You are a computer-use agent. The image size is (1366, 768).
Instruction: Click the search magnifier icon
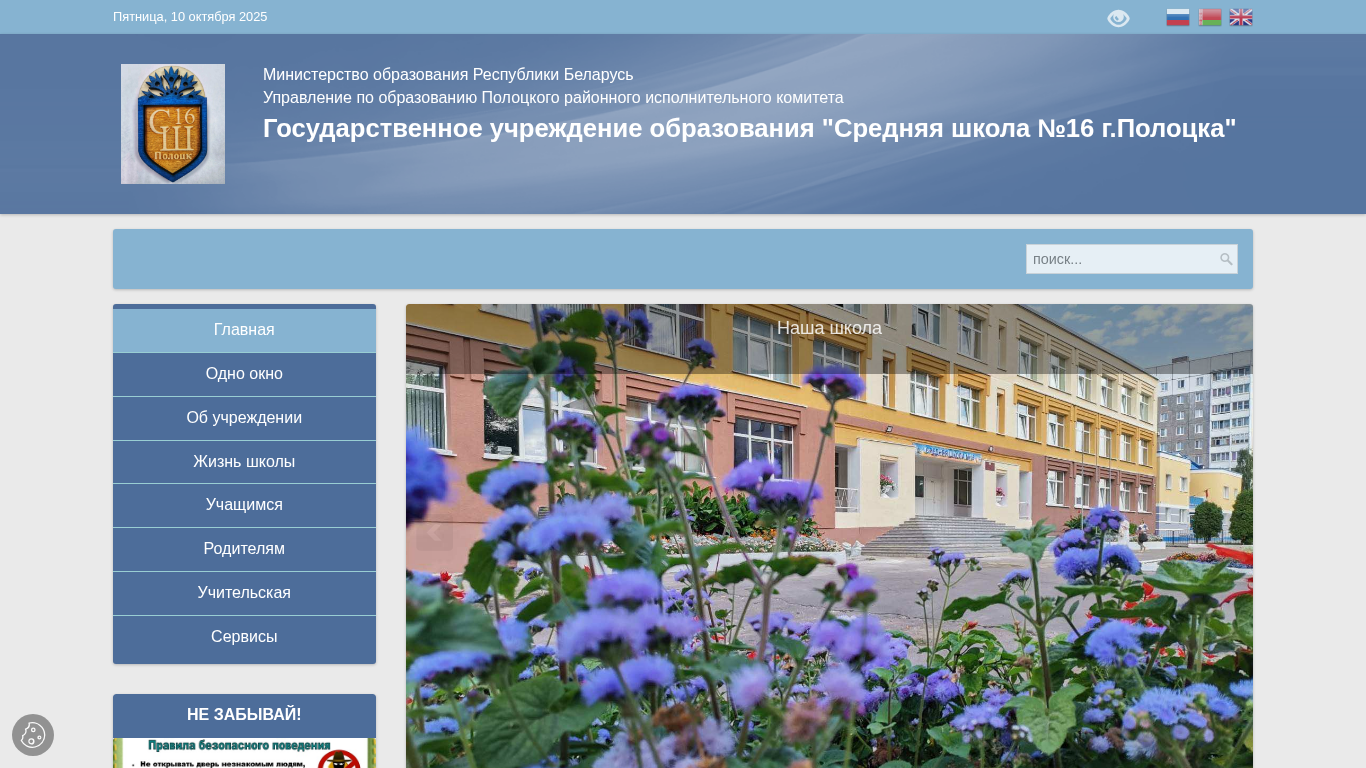[x=1226, y=259]
